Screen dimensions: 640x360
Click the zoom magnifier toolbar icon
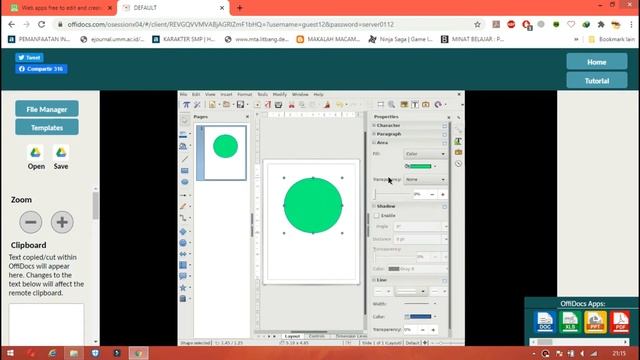pos(391,104)
